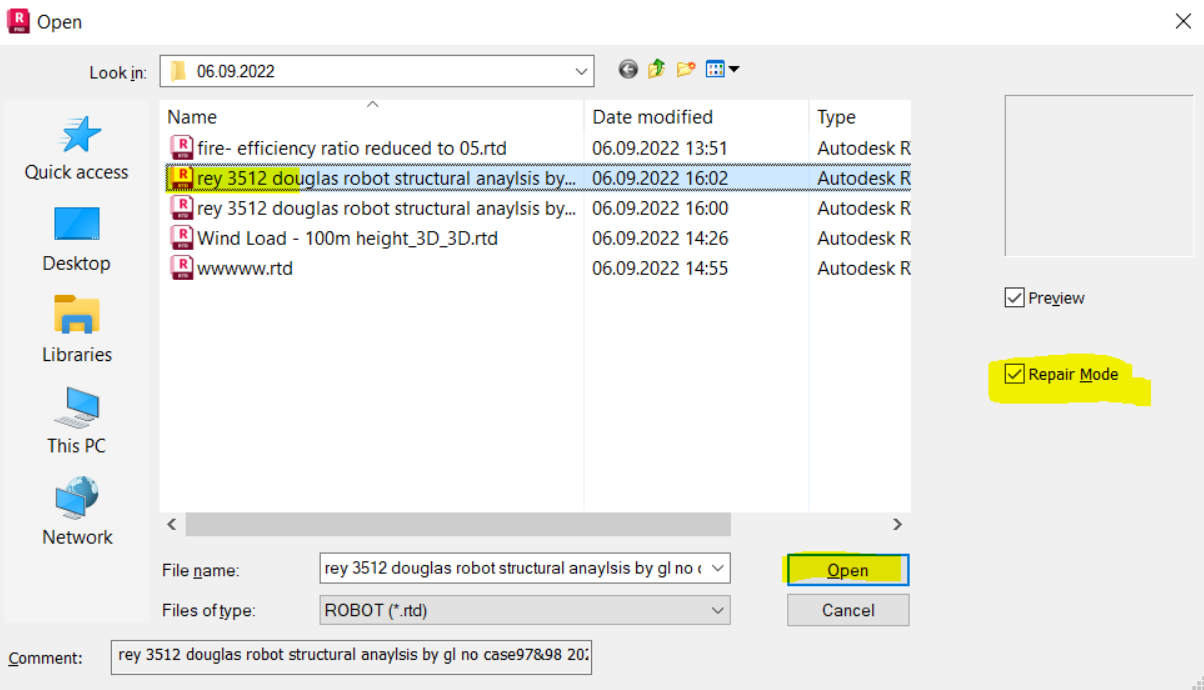The height and width of the screenshot is (690, 1204).
Task: Open the Desktop location
Action: coord(76,238)
